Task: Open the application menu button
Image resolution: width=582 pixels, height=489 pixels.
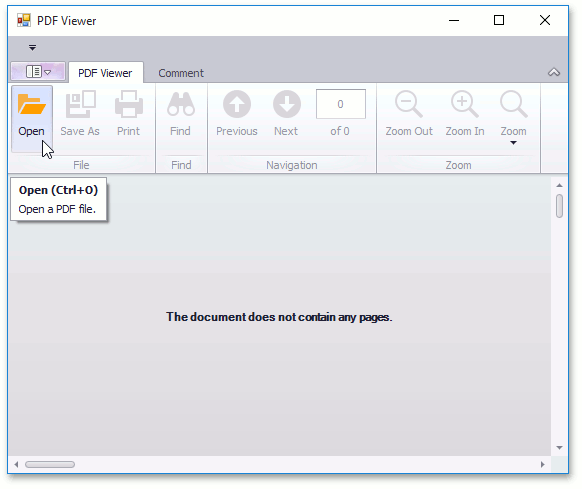Action: pyautogui.click(x=38, y=71)
